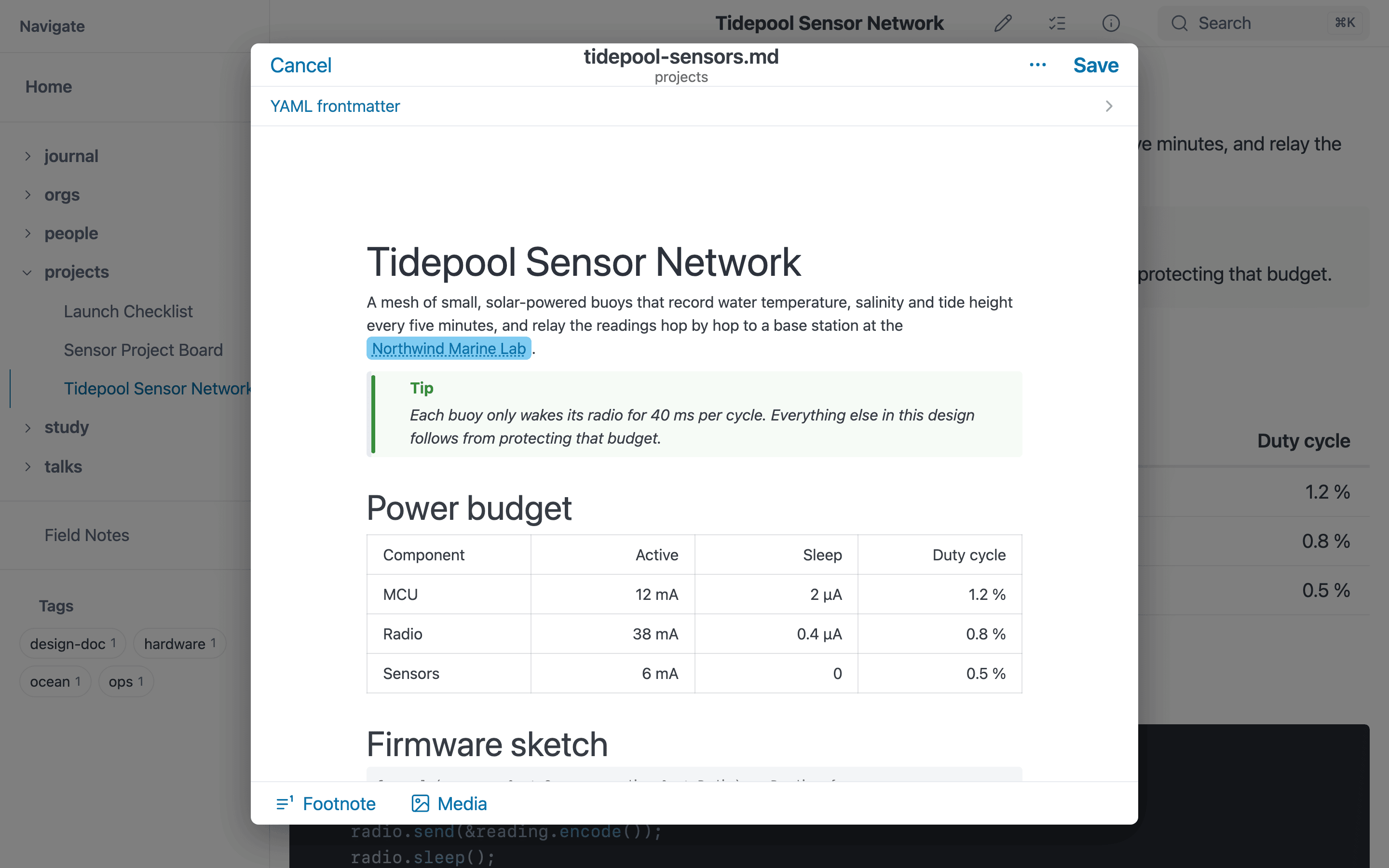Filter by ocean tag
The height and width of the screenshot is (868, 1389).
[x=55, y=681]
